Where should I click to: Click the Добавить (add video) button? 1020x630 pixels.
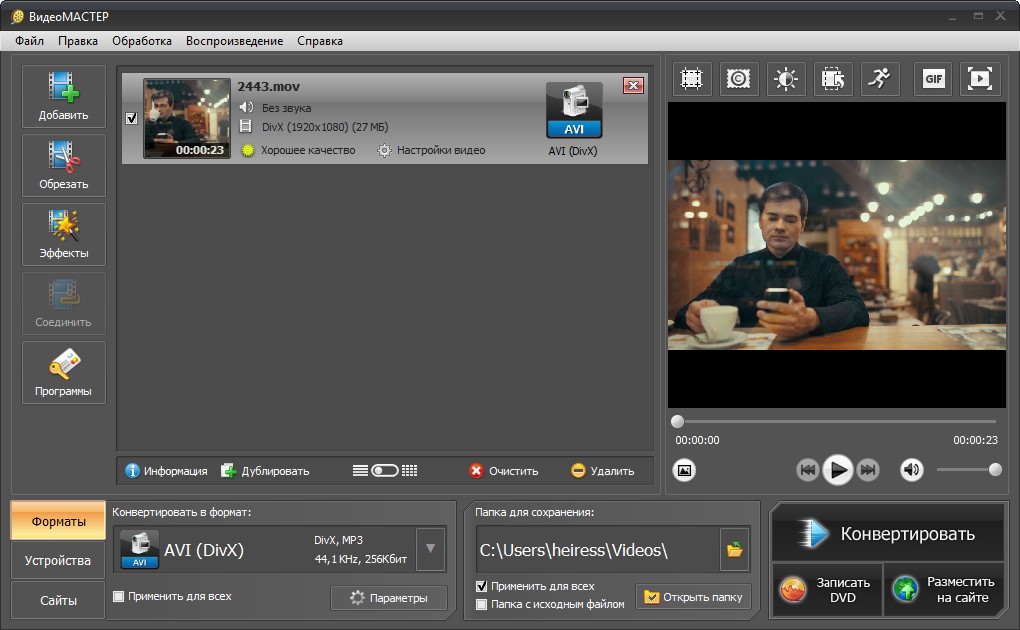click(x=64, y=96)
